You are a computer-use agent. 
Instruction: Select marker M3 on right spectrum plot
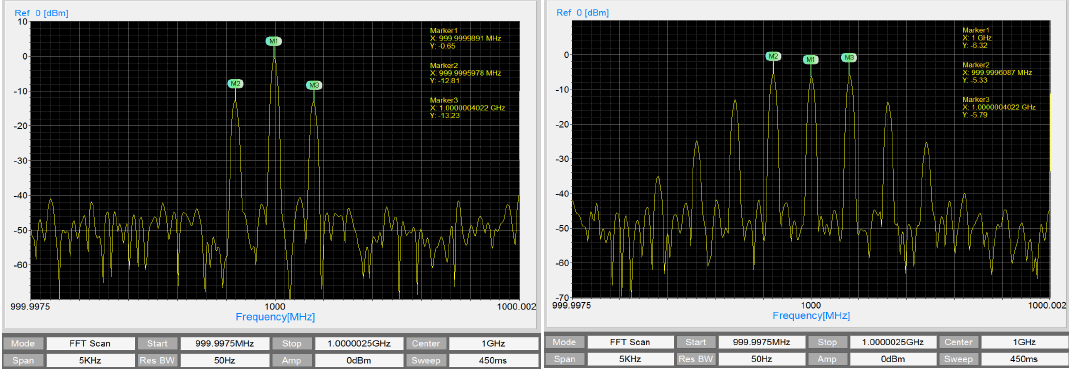tap(849, 58)
